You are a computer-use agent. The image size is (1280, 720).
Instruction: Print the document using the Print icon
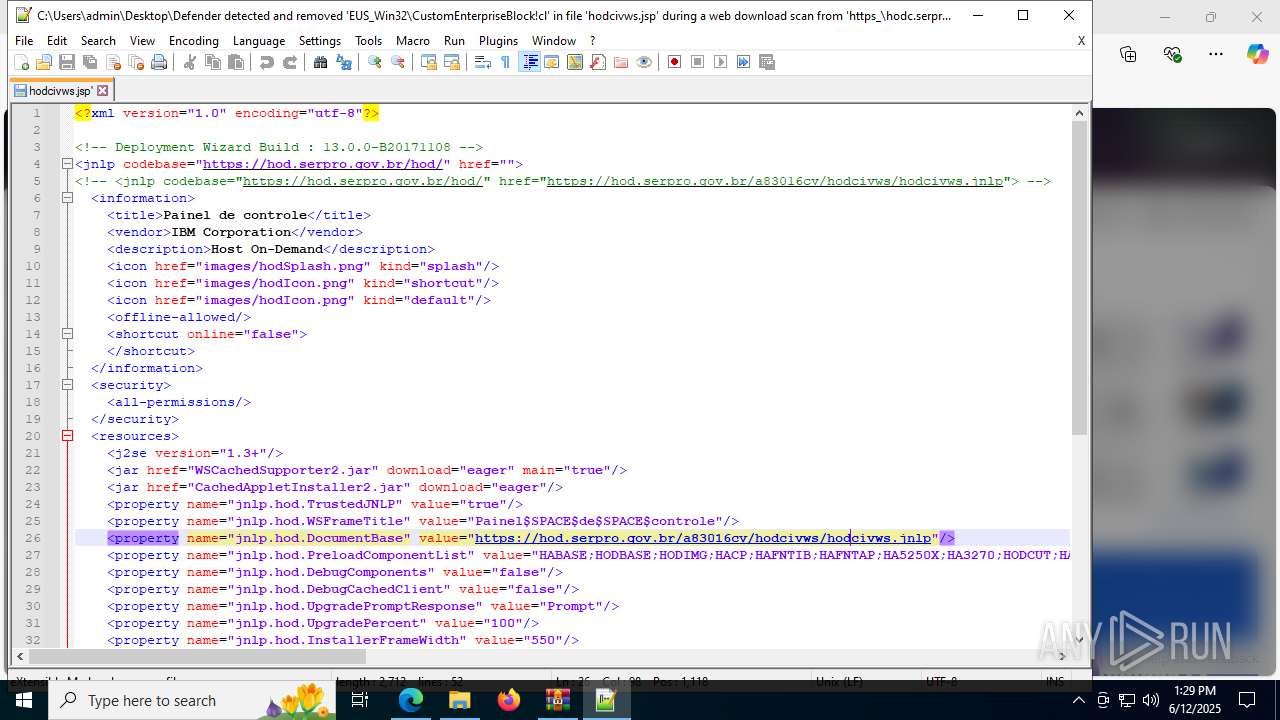pos(159,62)
